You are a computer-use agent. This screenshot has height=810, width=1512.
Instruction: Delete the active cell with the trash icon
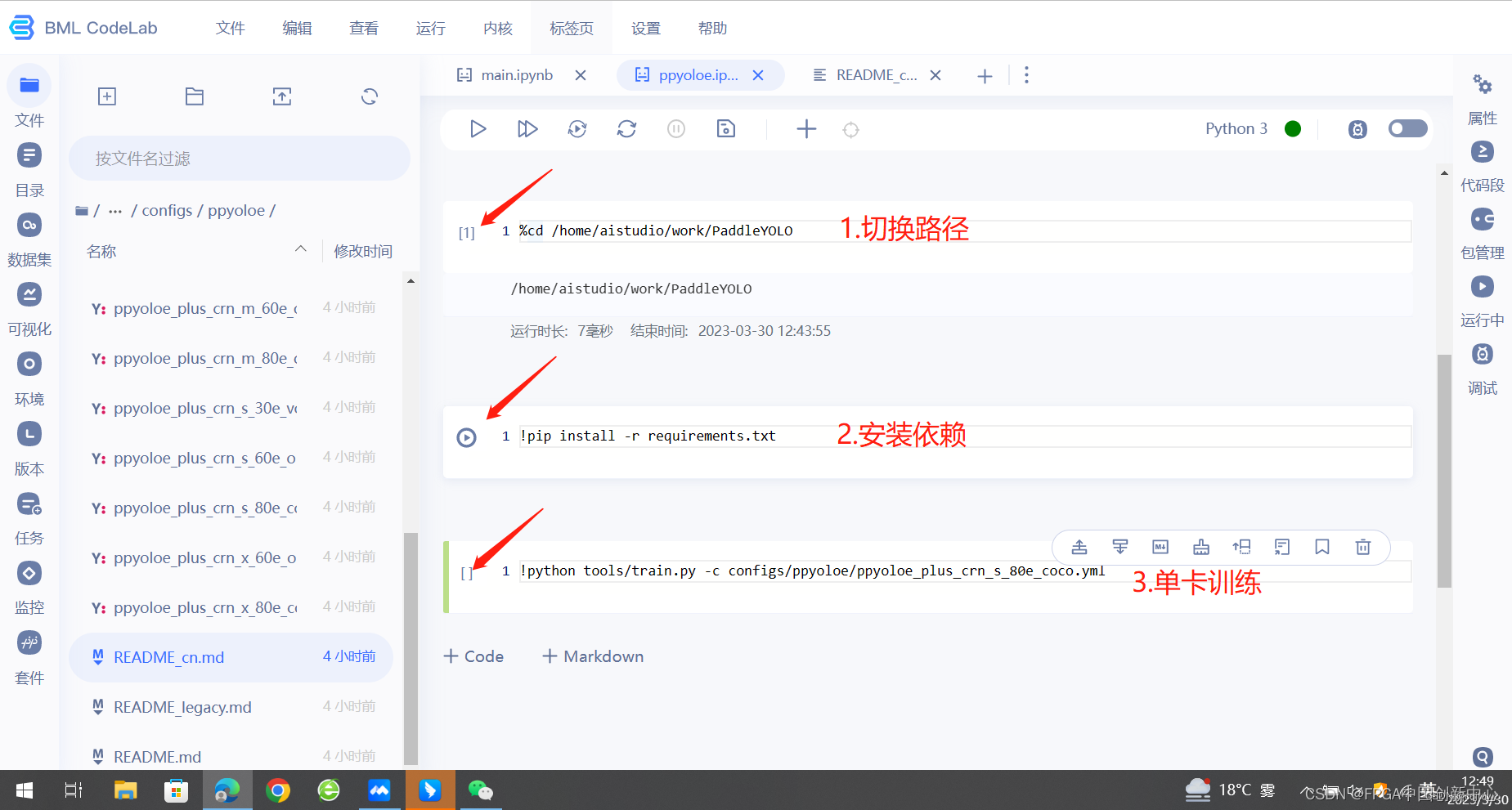coord(1362,547)
